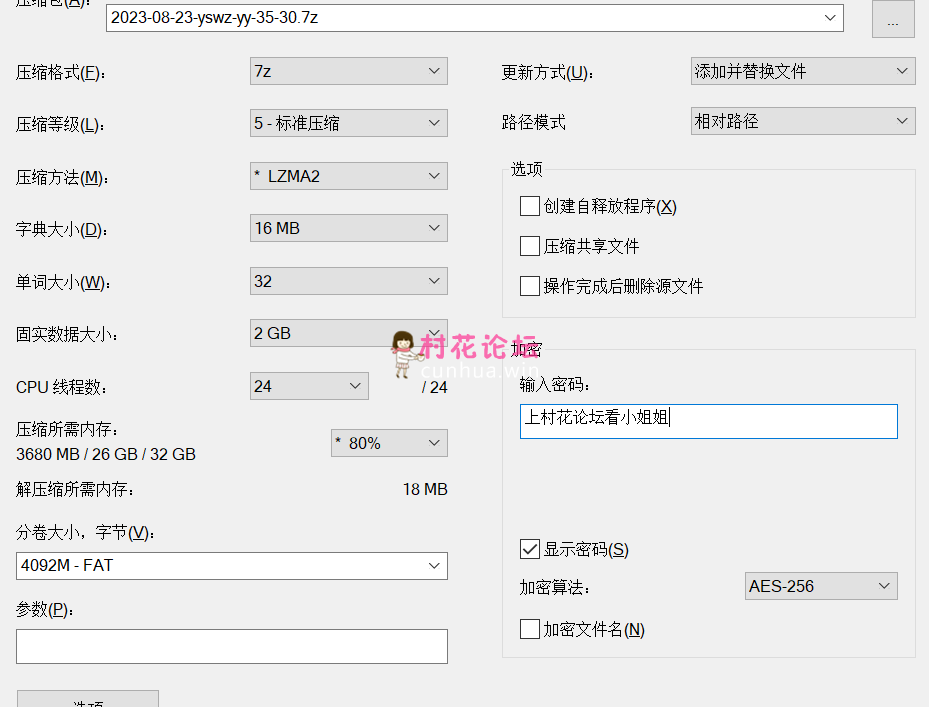Click the parameters text field
Viewport: 929px width, 707px height.
(232, 647)
